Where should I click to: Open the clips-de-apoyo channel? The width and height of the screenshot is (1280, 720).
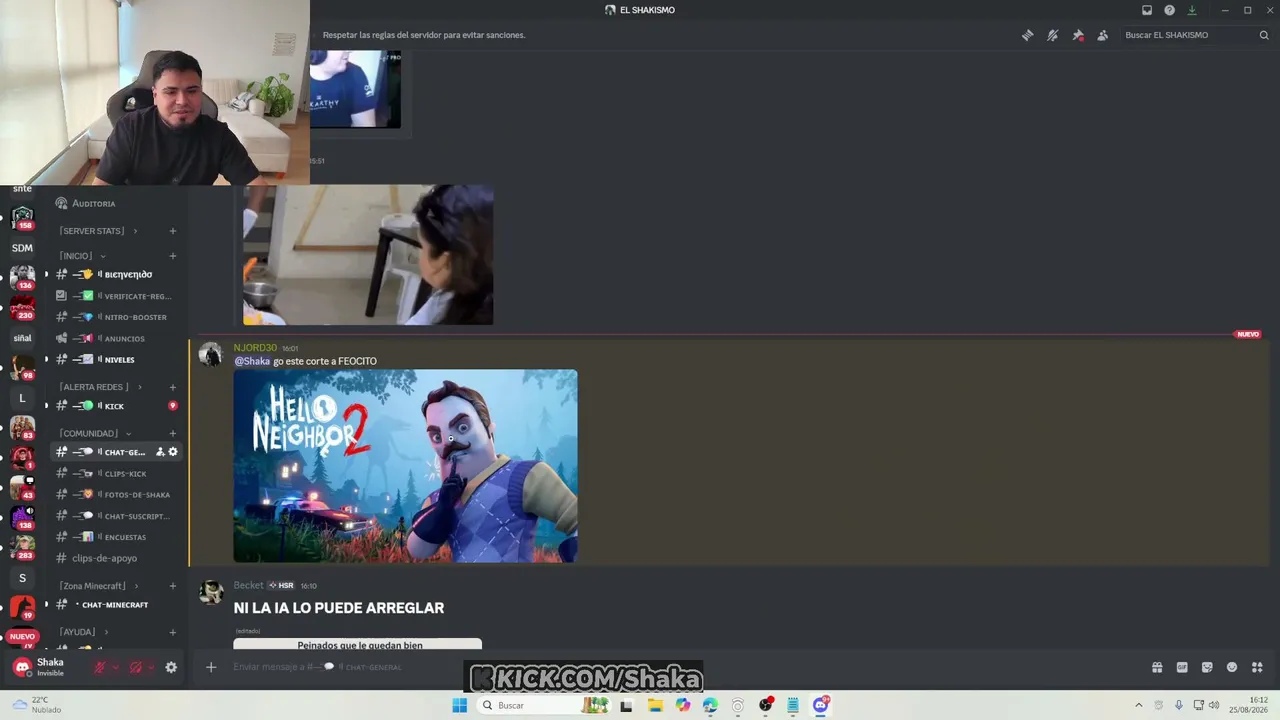(x=117, y=558)
